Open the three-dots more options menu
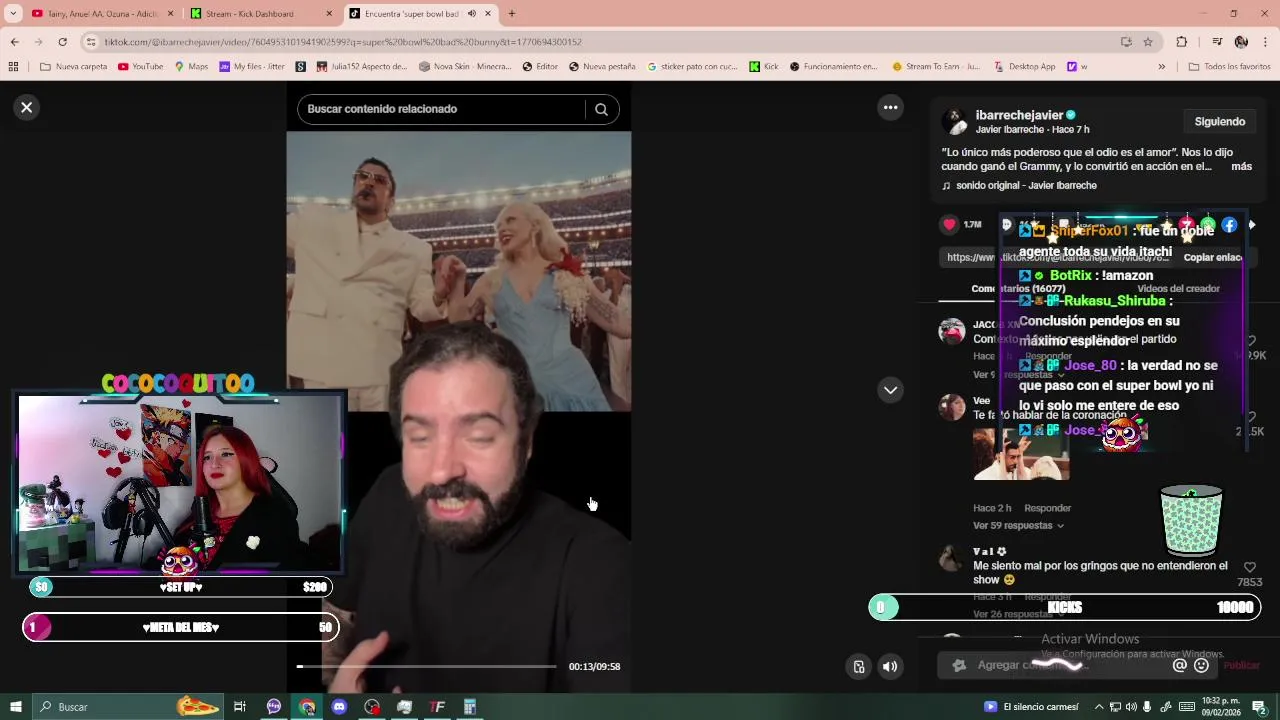 pos(890,107)
